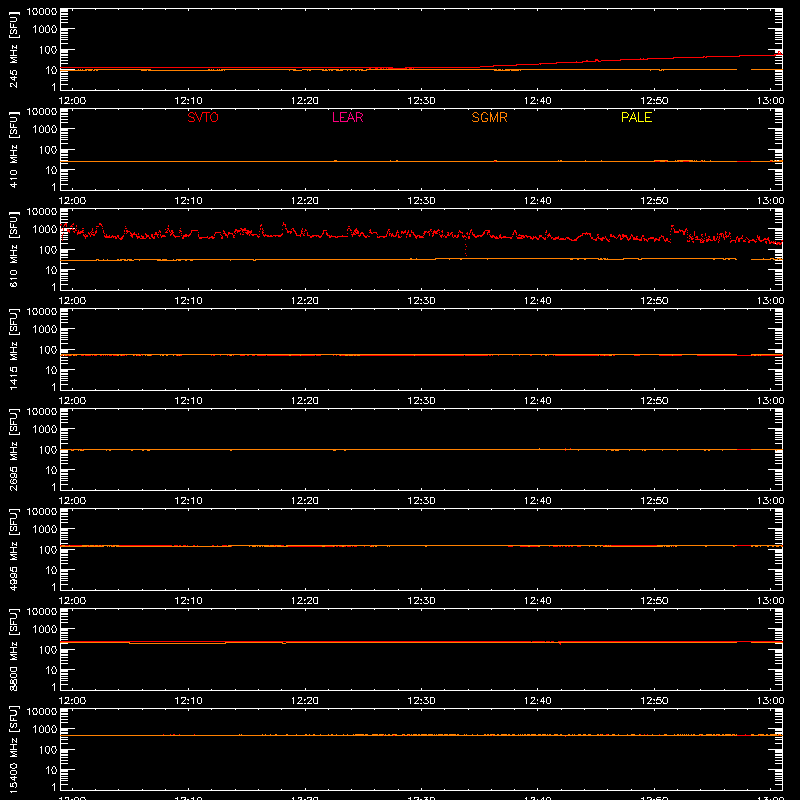Click 12:40 time label under 410 MHz plot
The image size is (800, 800).
tap(538, 201)
